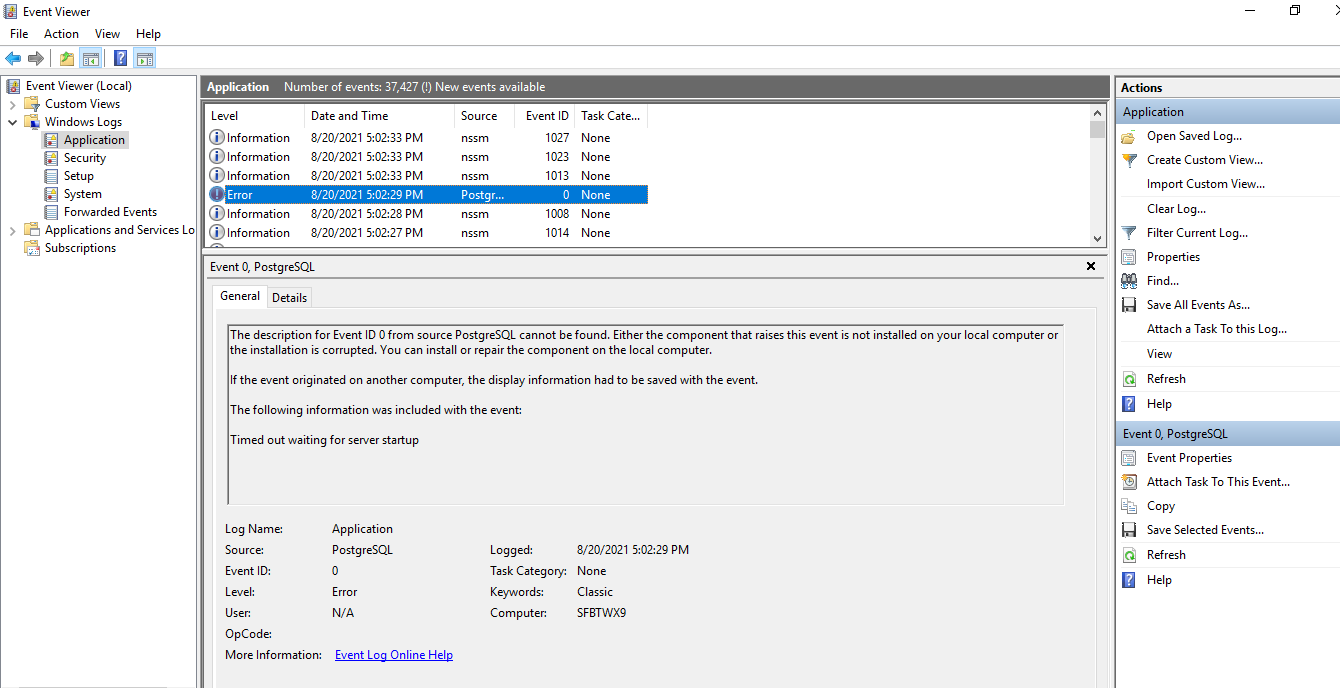Expand Applications and Services Logs node
The height and width of the screenshot is (688, 1340).
point(12,230)
